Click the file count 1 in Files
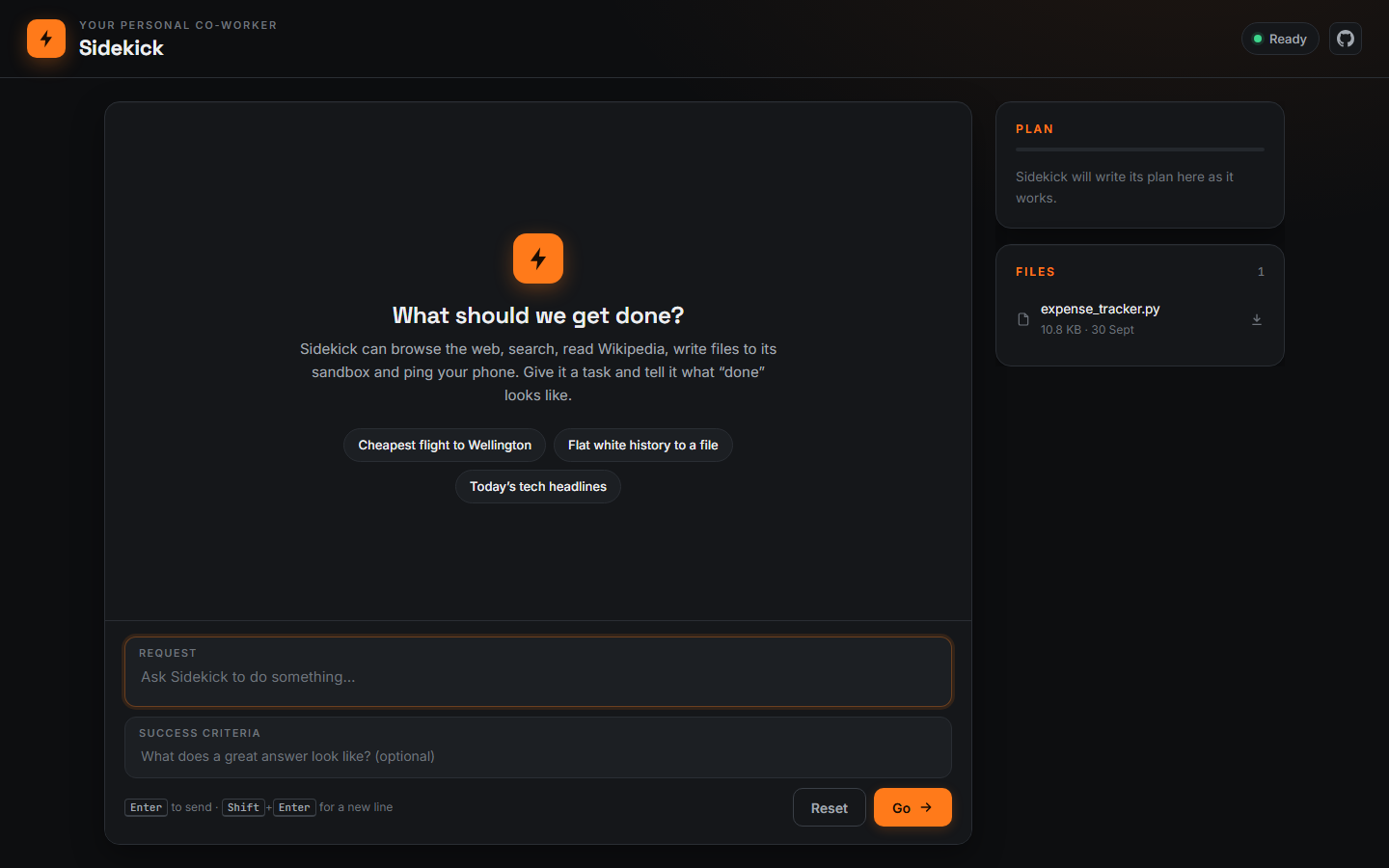 coord(1261,272)
